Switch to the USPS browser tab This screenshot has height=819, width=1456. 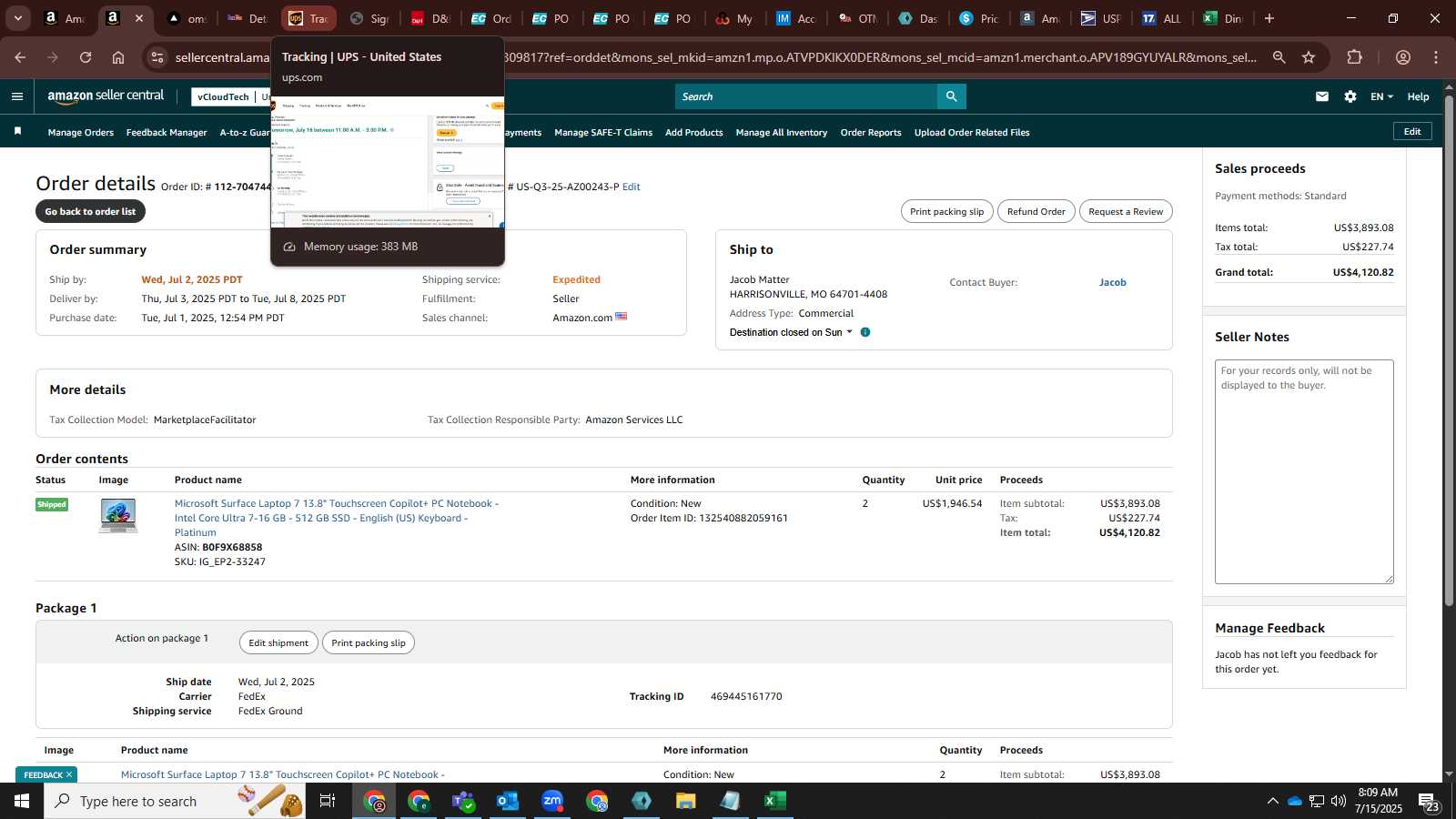pyautogui.click(x=1100, y=18)
